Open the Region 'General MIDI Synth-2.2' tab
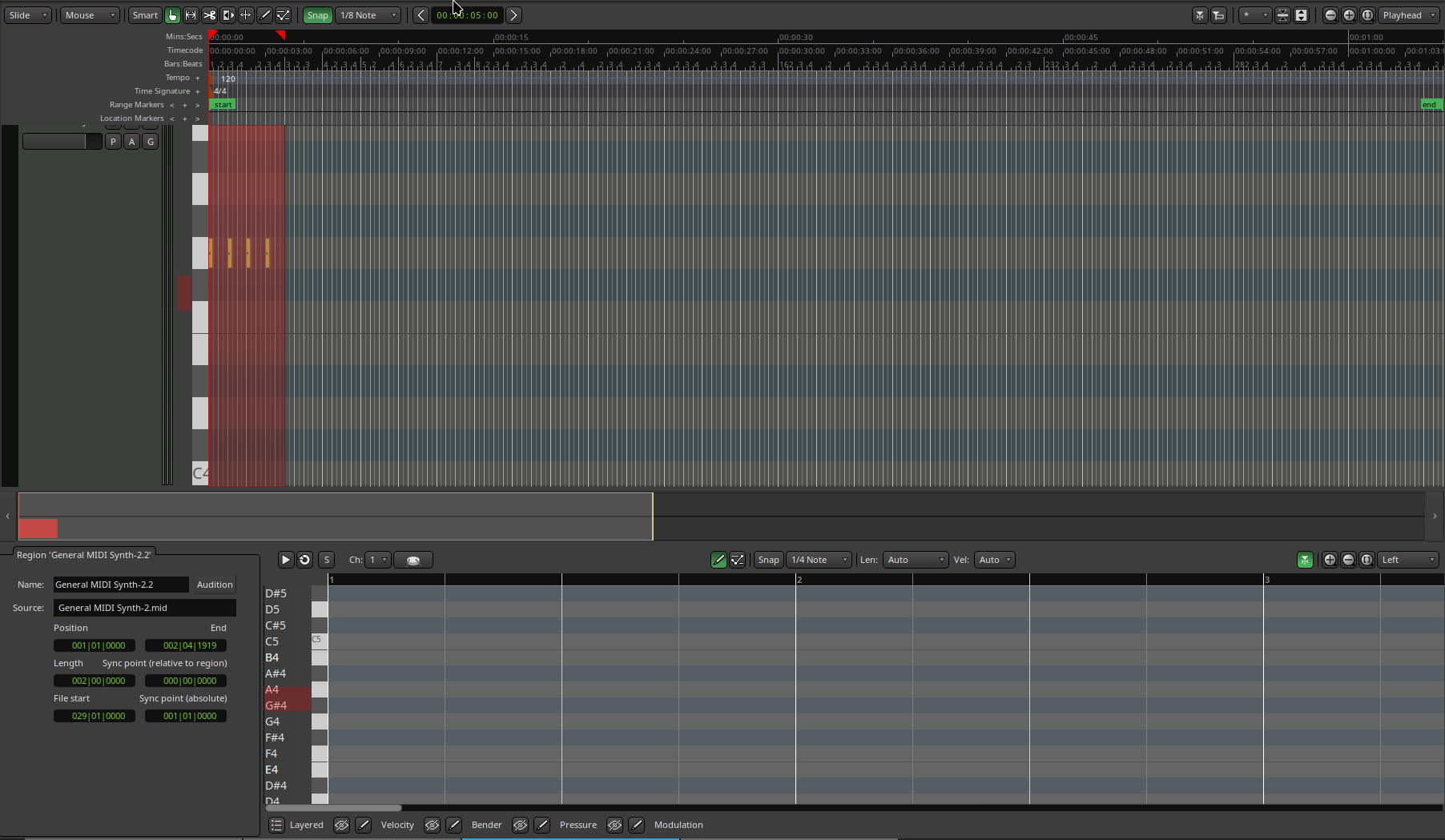 [83, 555]
